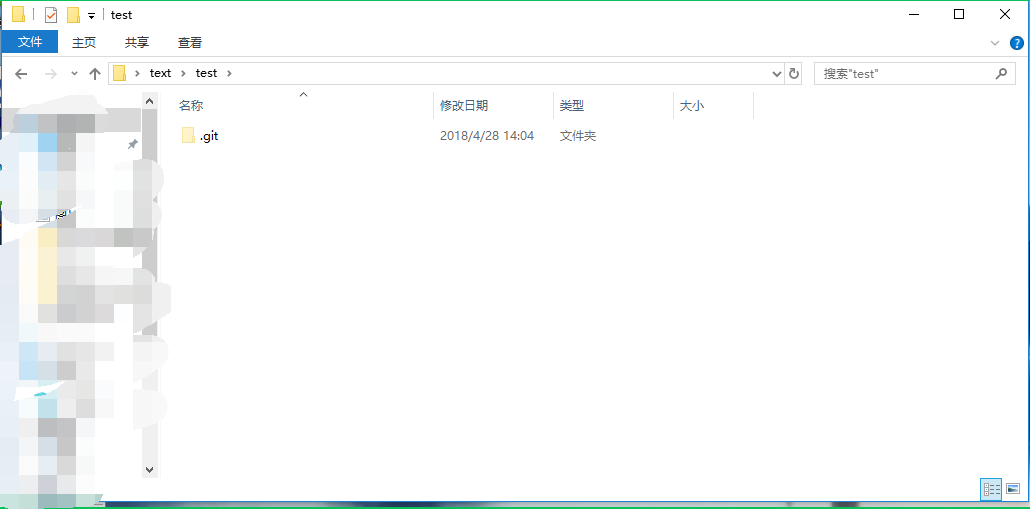Click the pin icon in navigation pane
1030x513 pixels.
132,144
